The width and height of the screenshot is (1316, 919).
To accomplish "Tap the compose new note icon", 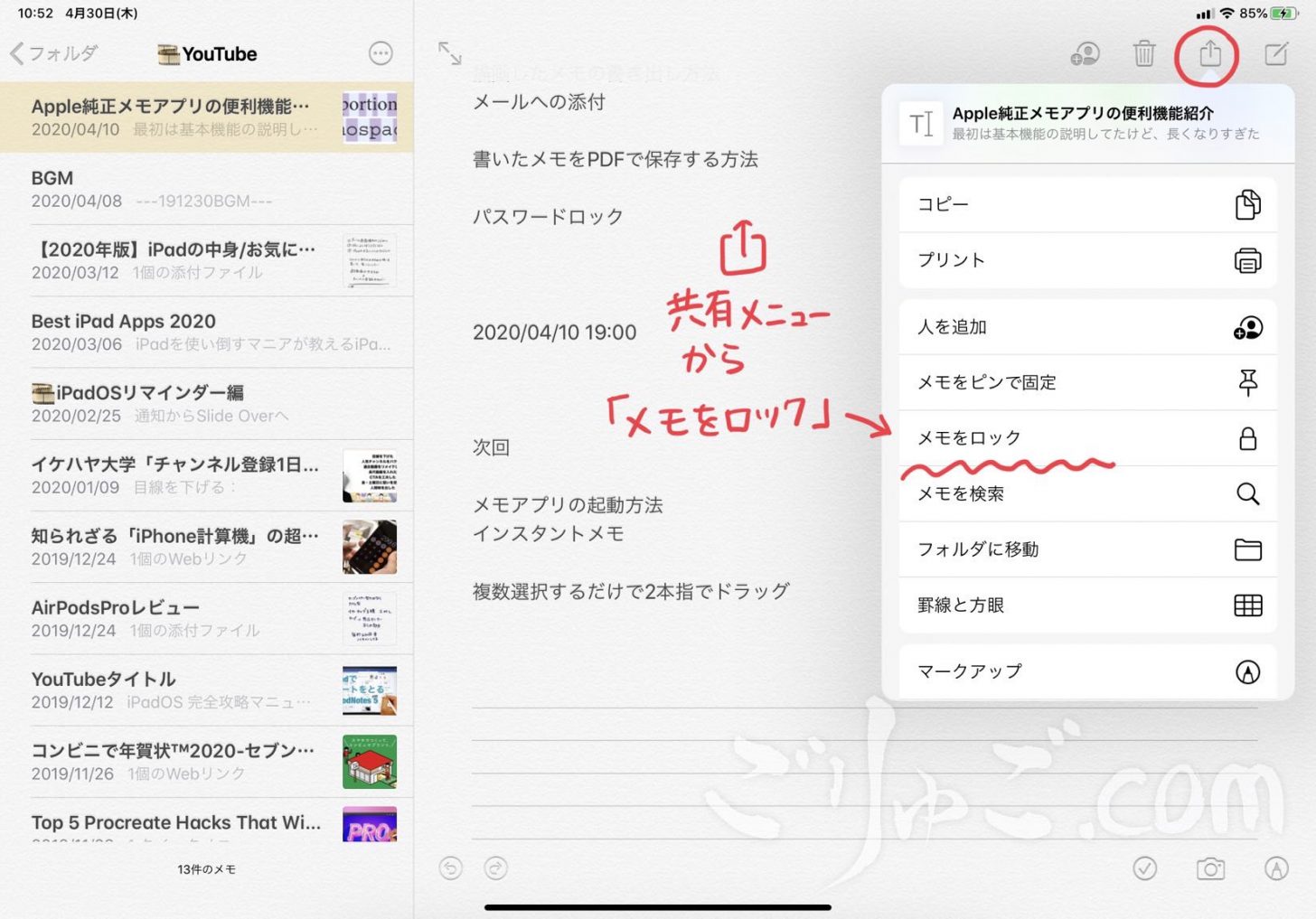I will click(1275, 54).
